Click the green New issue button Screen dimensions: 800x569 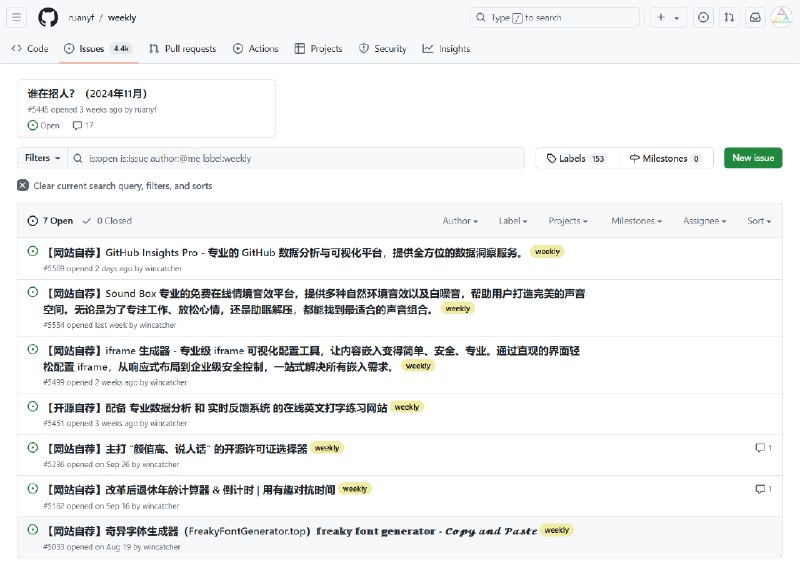click(753, 158)
